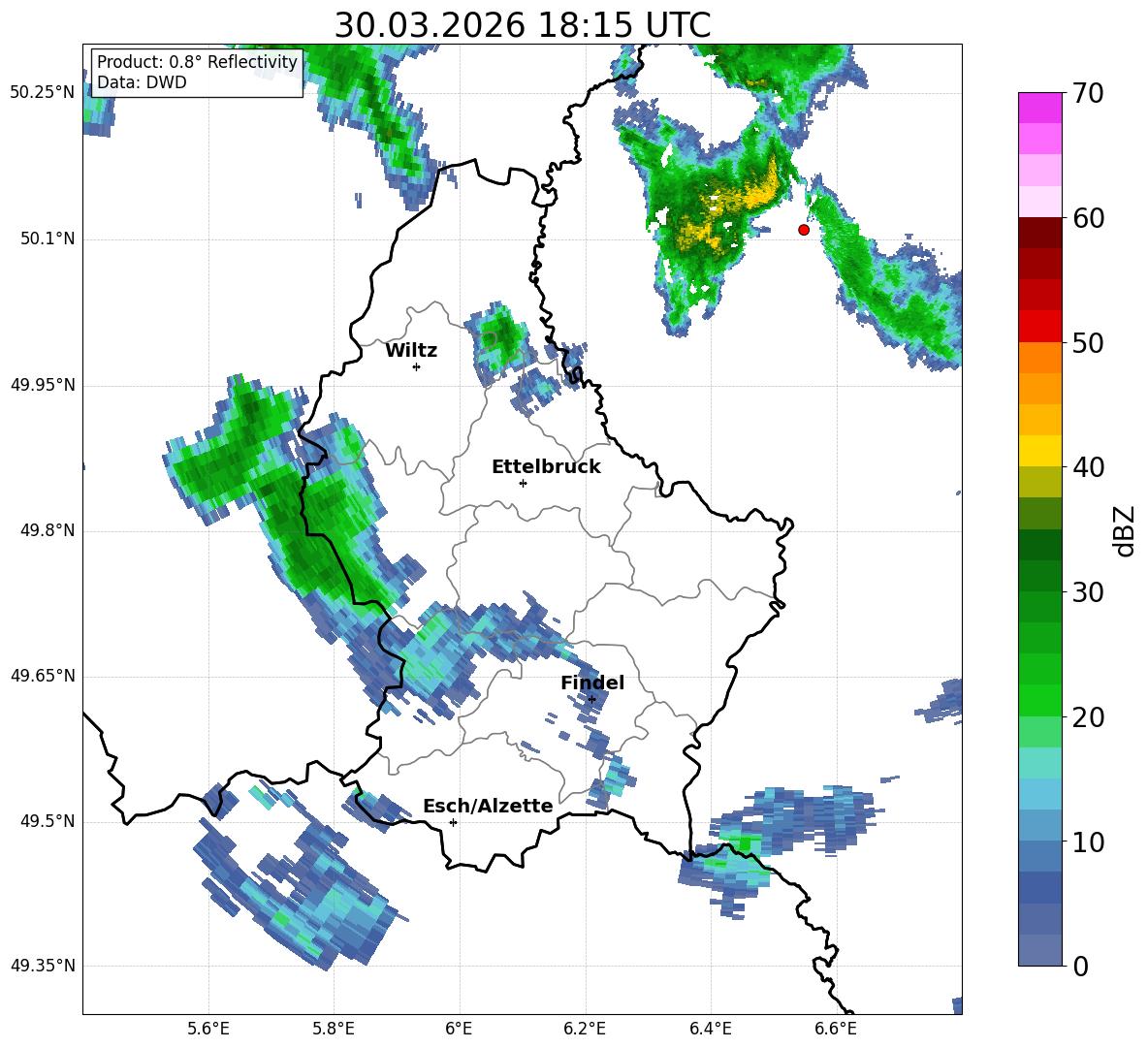Image resolution: width=1148 pixels, height=1048 pixels.
Task: Click the Findel city label
Action: 592,683
